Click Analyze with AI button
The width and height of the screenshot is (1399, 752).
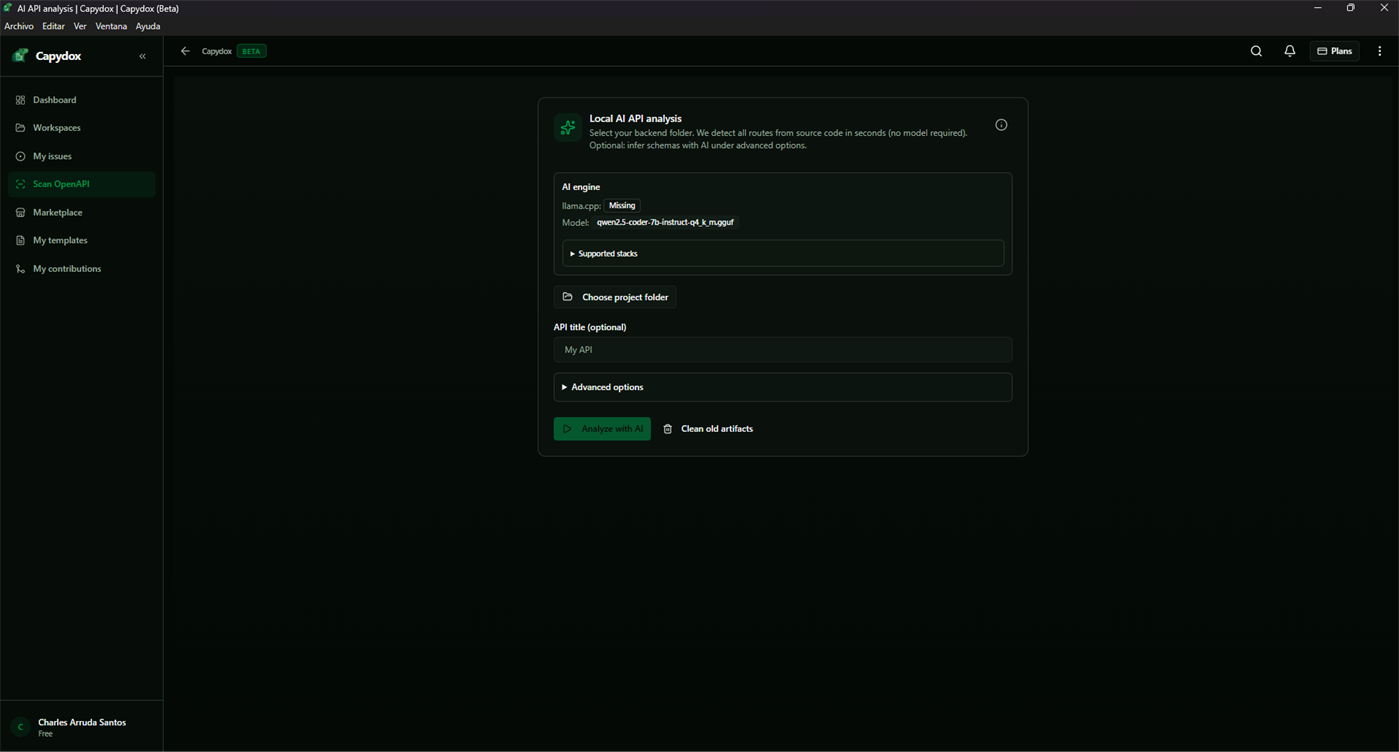[602, 429]
